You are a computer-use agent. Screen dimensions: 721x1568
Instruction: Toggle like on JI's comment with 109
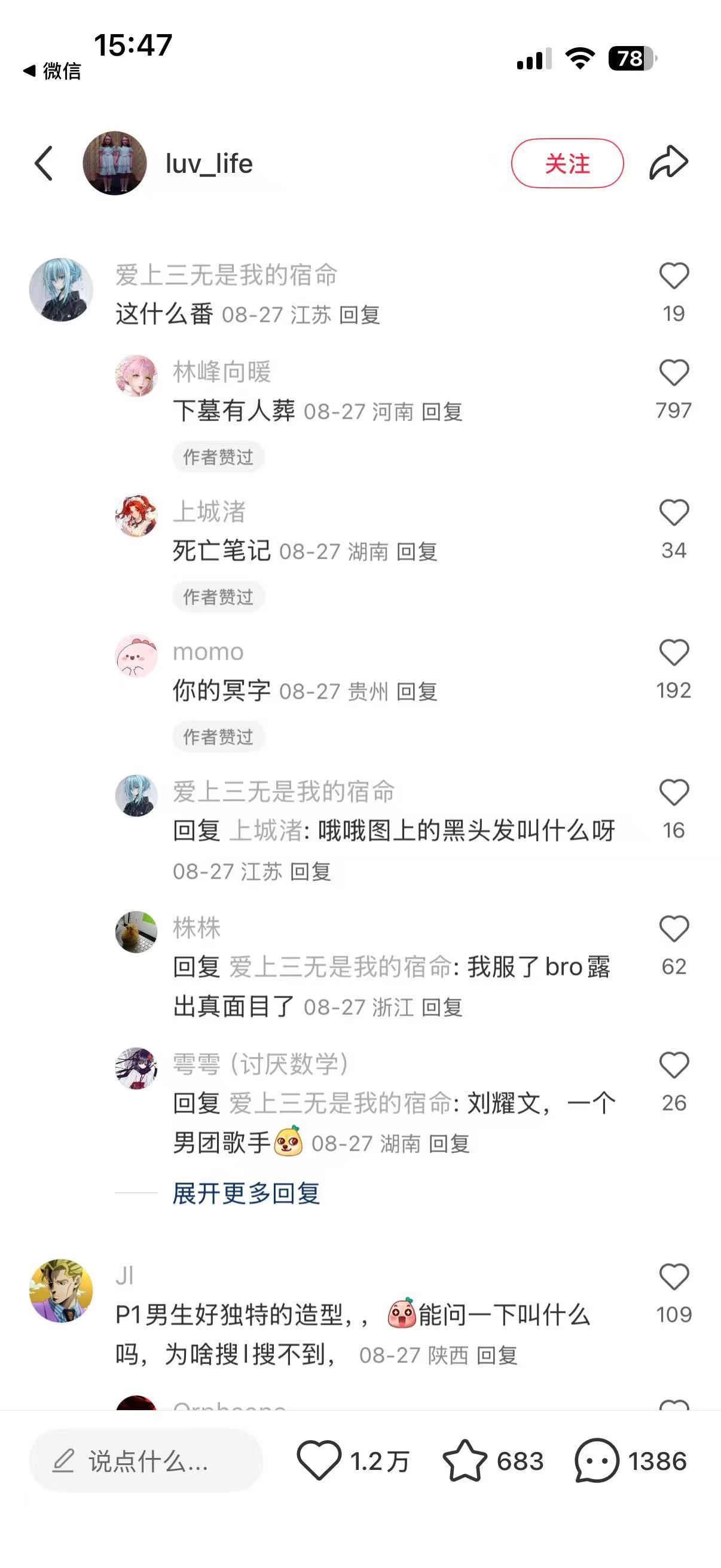(674, 1277)
